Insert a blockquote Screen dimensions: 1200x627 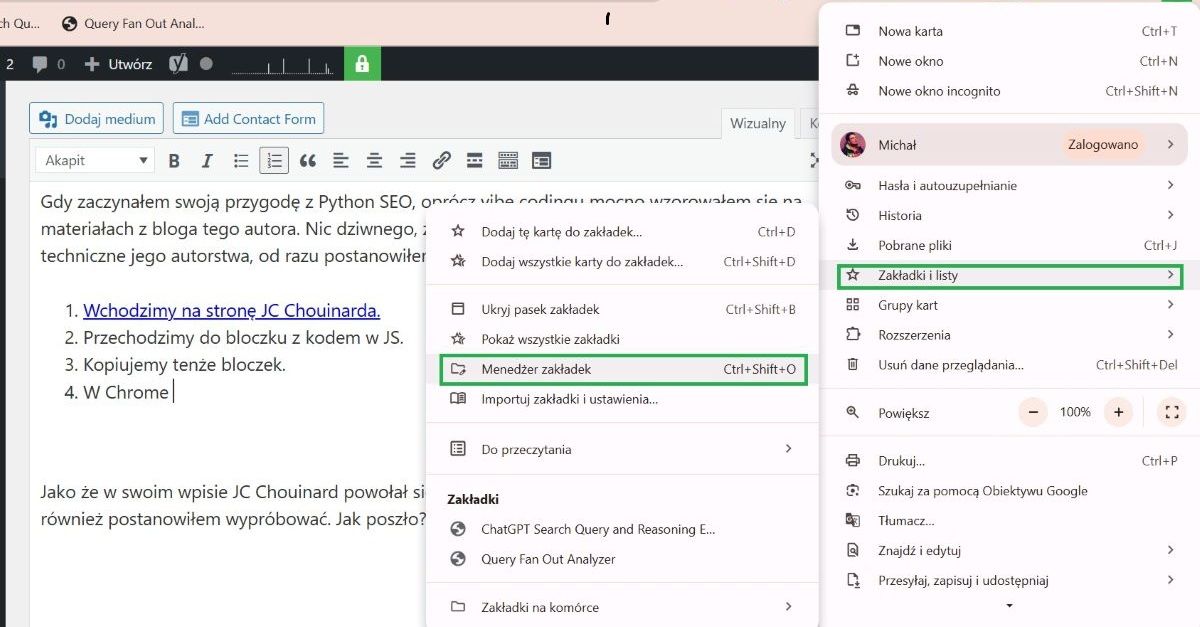[x=307, y=160]
